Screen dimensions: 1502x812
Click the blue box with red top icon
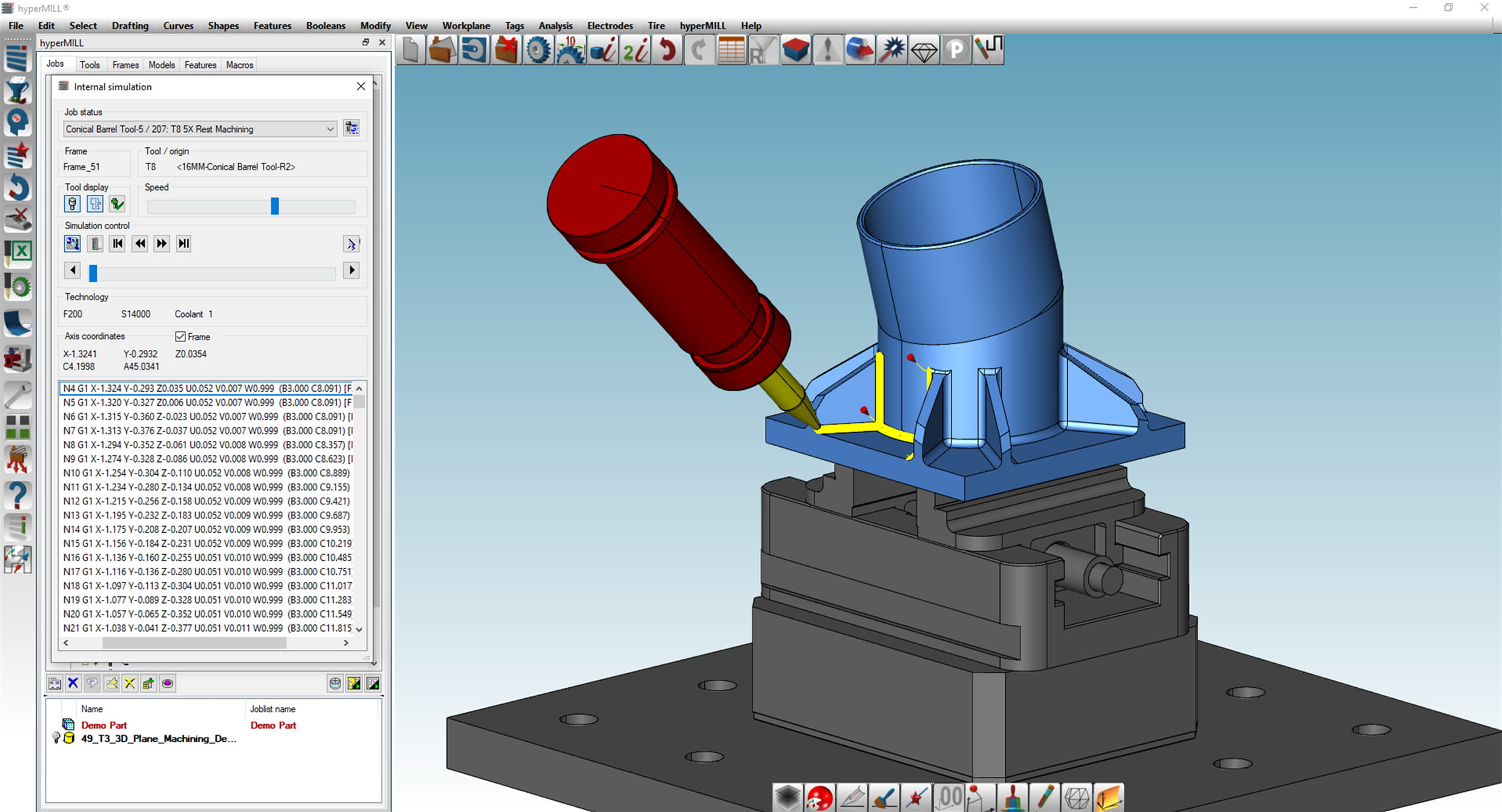(x=795, y=50)
